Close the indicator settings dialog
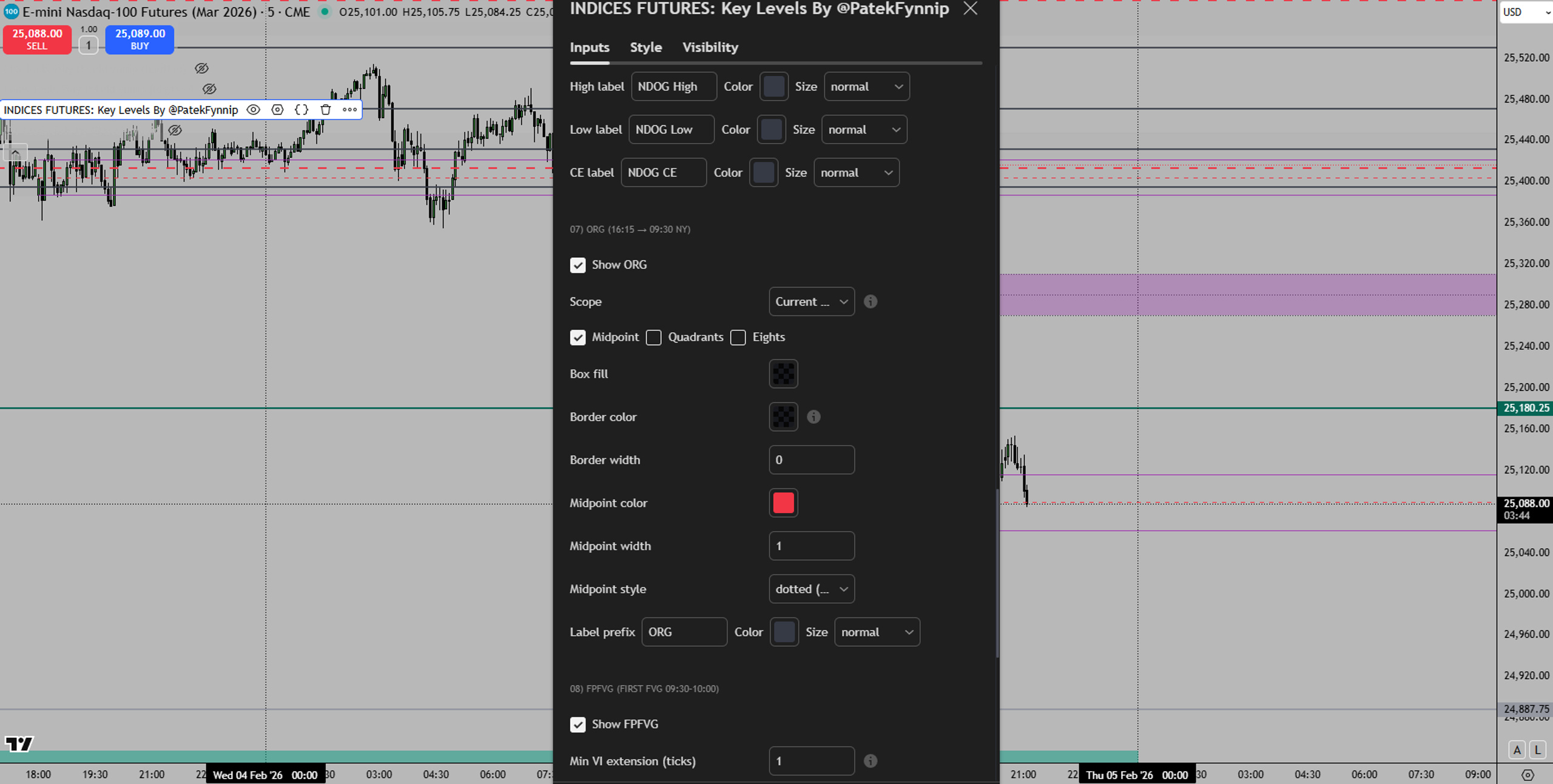1553x784 pixels. click(970, 8)
